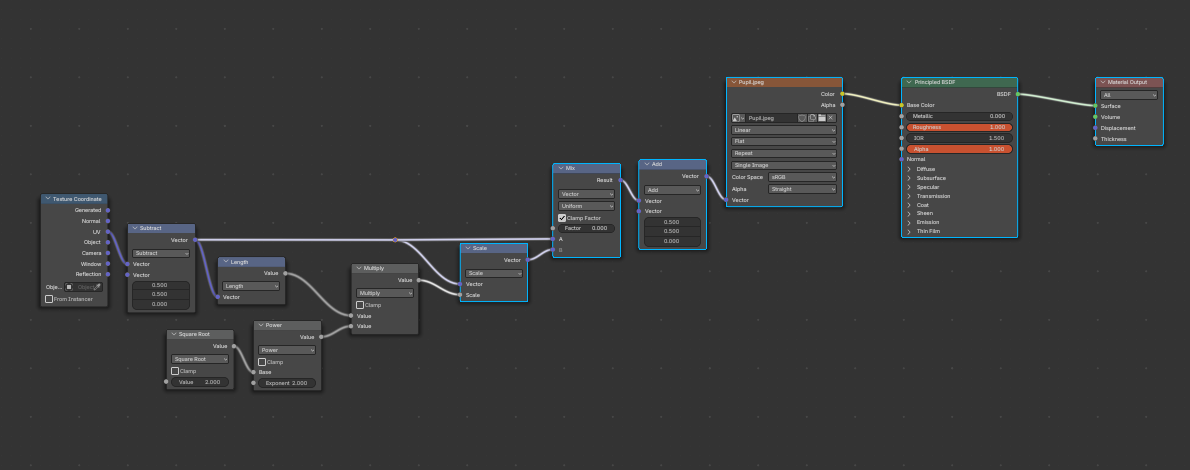Click the Mix Factor field
1190x470 pixels.
(587, 228)
